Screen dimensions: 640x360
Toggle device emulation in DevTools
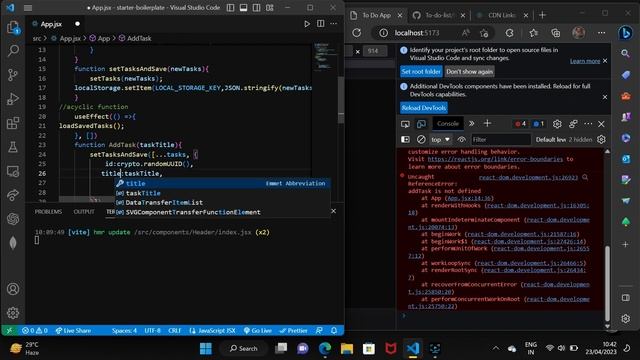pos(421,124)
